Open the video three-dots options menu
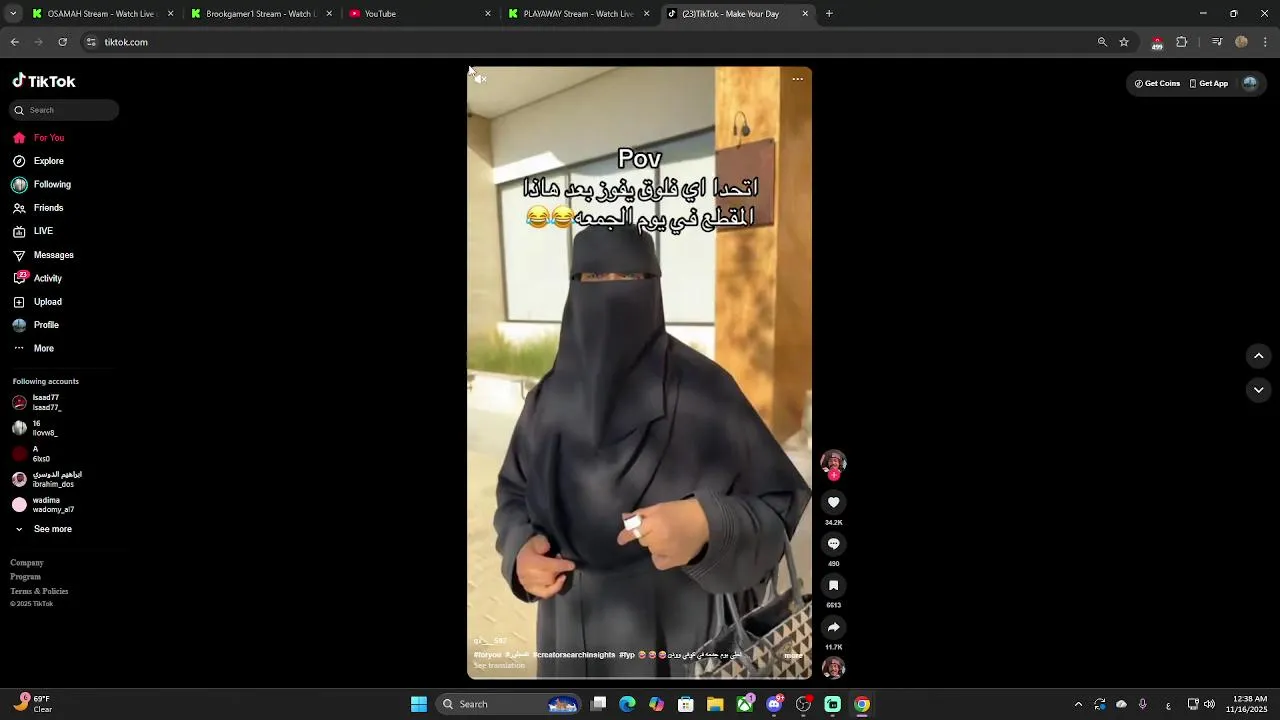 pos(797,79)
